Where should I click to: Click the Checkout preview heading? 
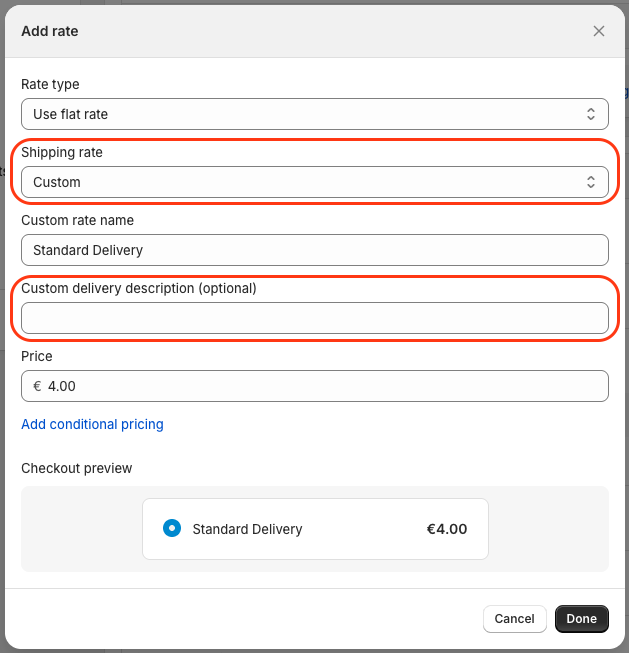tap(77, 469)
